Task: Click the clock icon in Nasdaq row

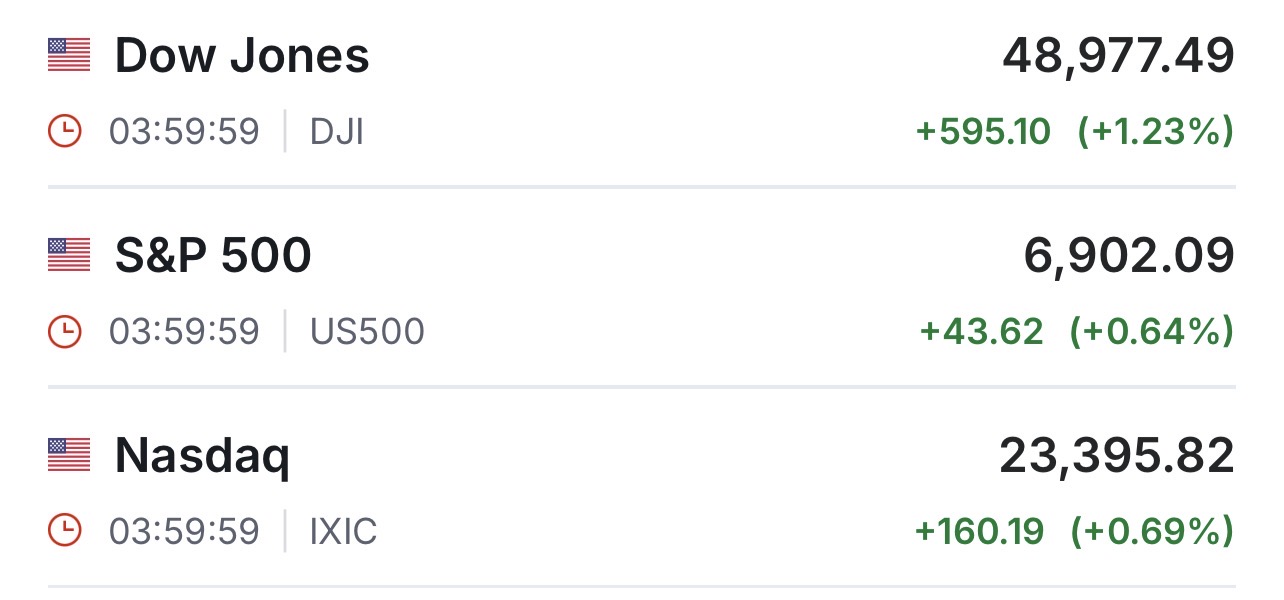Action: (64, 531)
